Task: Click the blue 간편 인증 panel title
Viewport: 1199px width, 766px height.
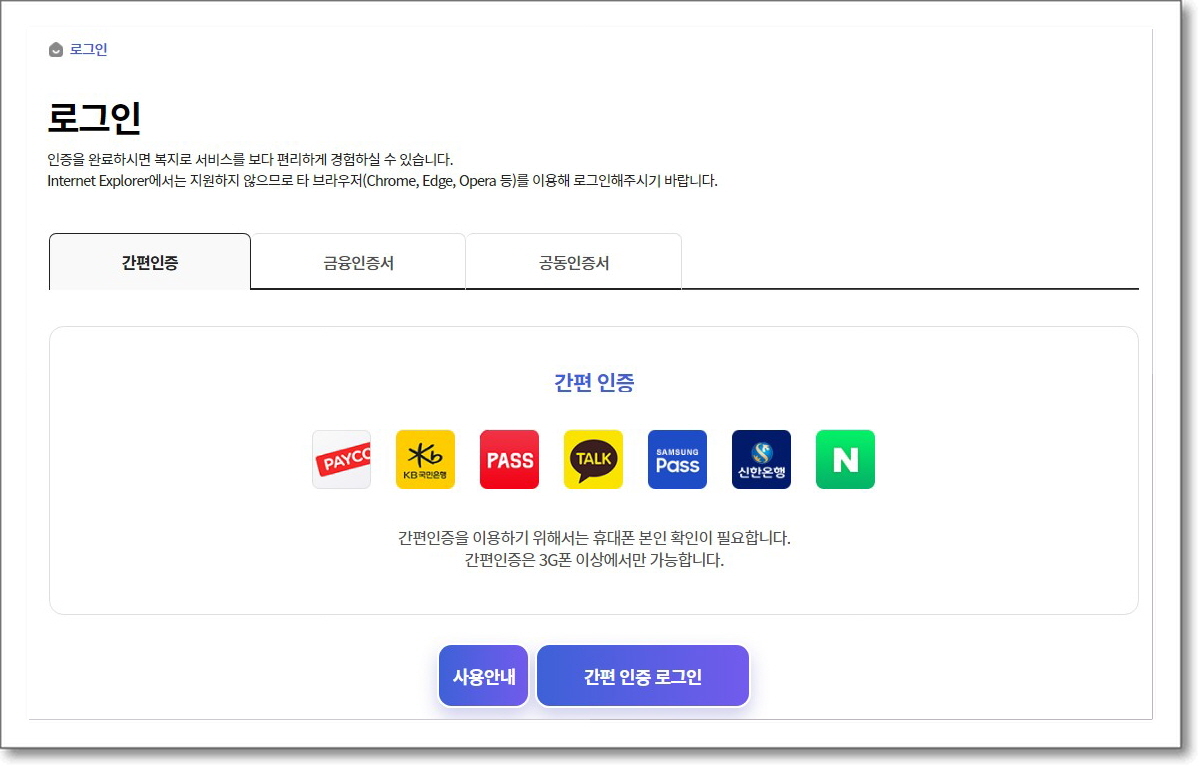Action: tap(594, 382)
